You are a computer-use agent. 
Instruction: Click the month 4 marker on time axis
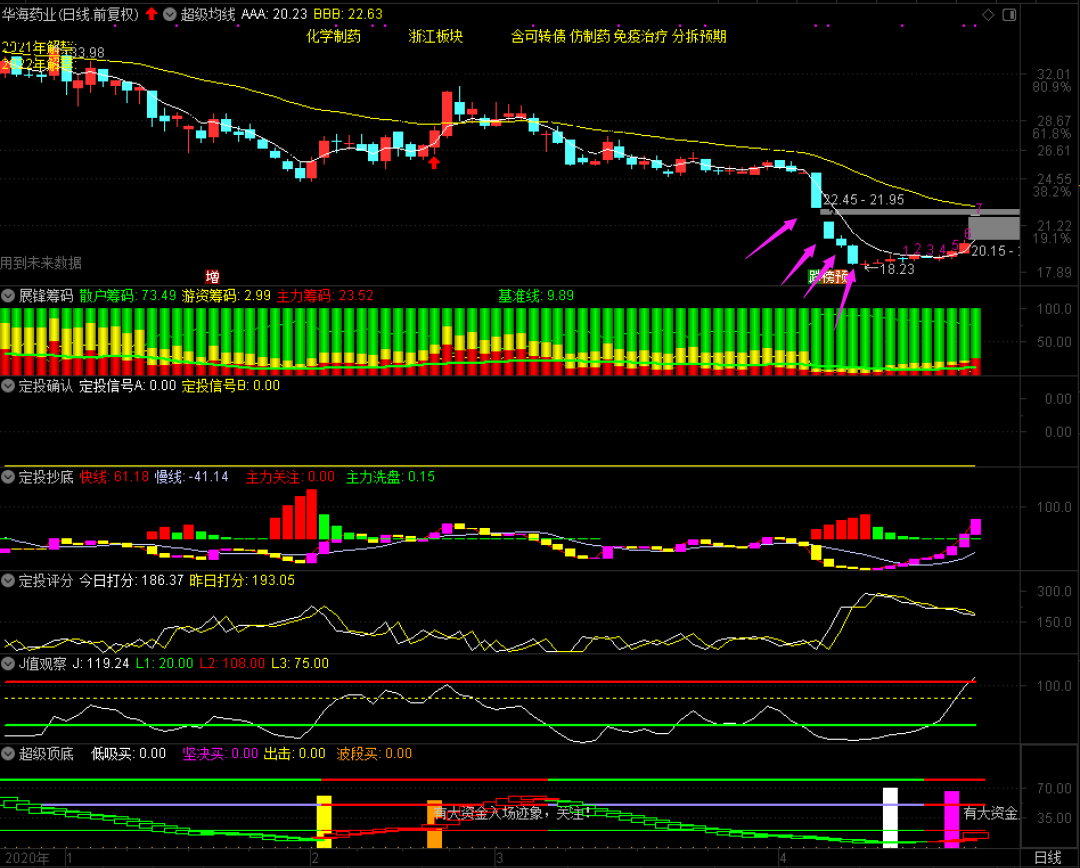[782, 858]
